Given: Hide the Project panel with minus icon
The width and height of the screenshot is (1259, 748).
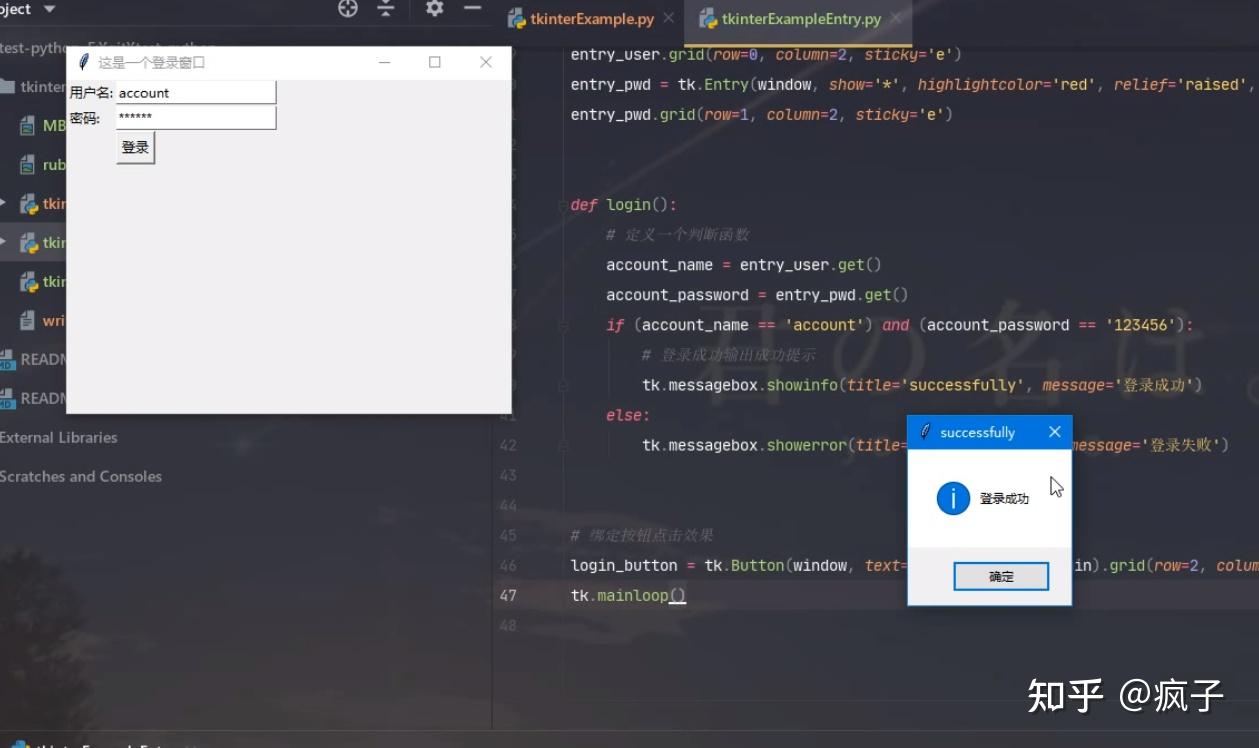Looking at the screenshot, I should (x=472, y=8).
